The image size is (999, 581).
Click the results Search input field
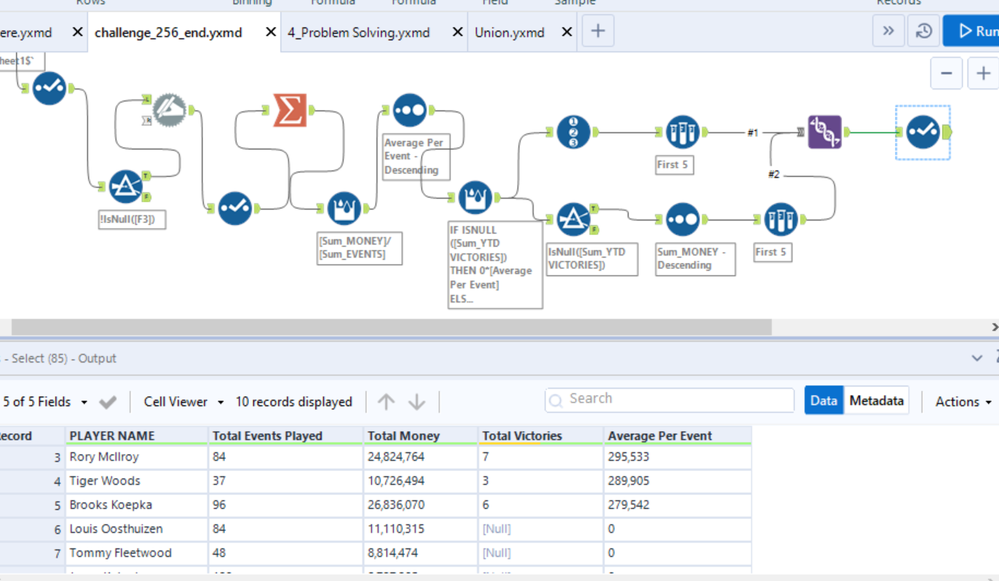670,399
